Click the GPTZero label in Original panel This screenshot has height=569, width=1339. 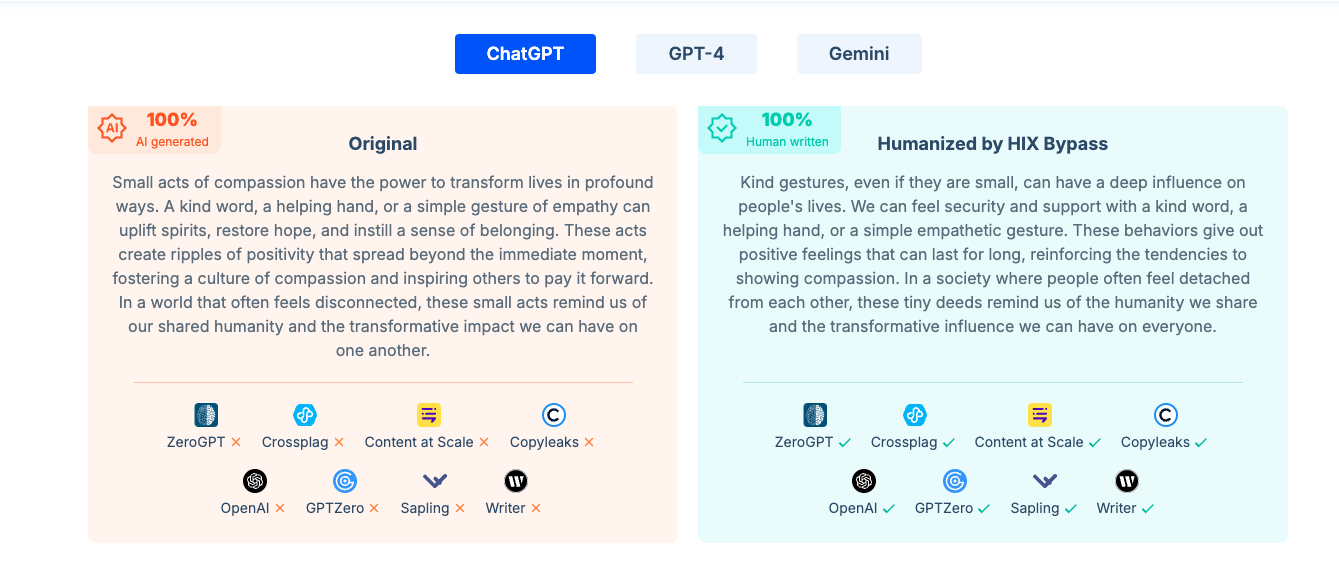click(335, 508)
